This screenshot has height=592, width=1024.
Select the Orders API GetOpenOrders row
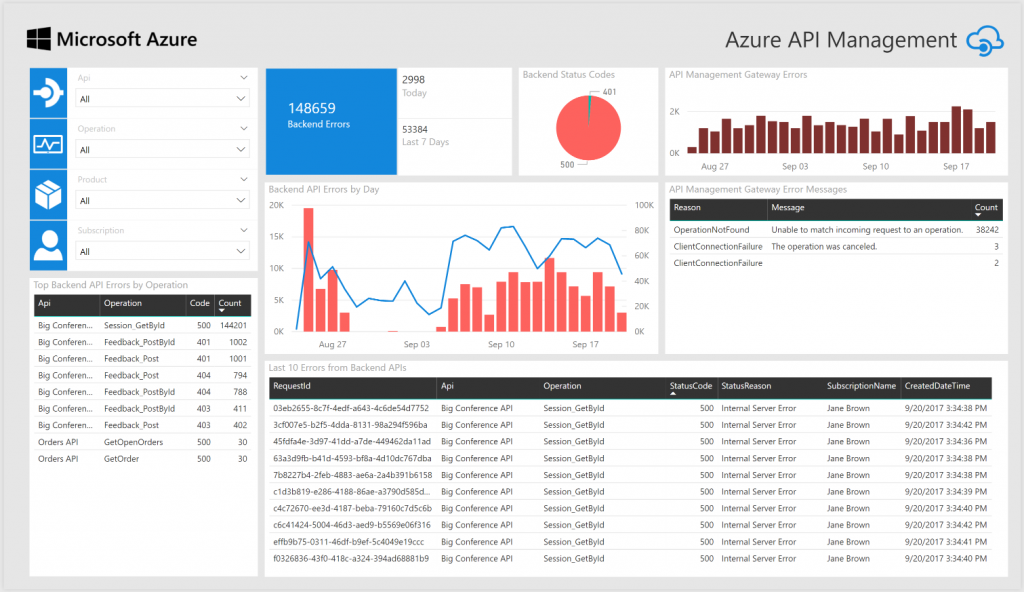pos(142,442)
